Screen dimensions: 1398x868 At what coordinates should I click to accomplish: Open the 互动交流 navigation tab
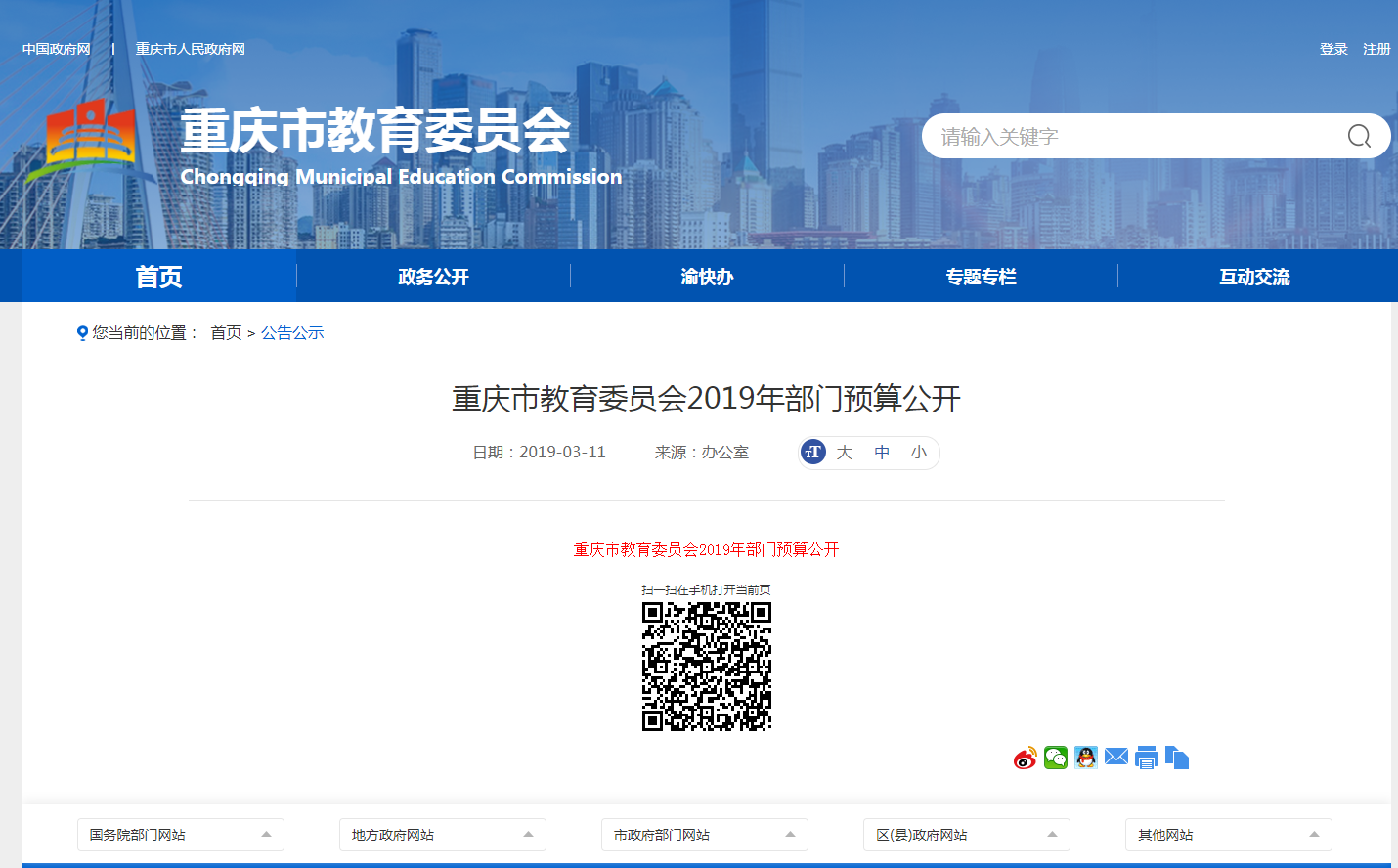point(1254,277)
